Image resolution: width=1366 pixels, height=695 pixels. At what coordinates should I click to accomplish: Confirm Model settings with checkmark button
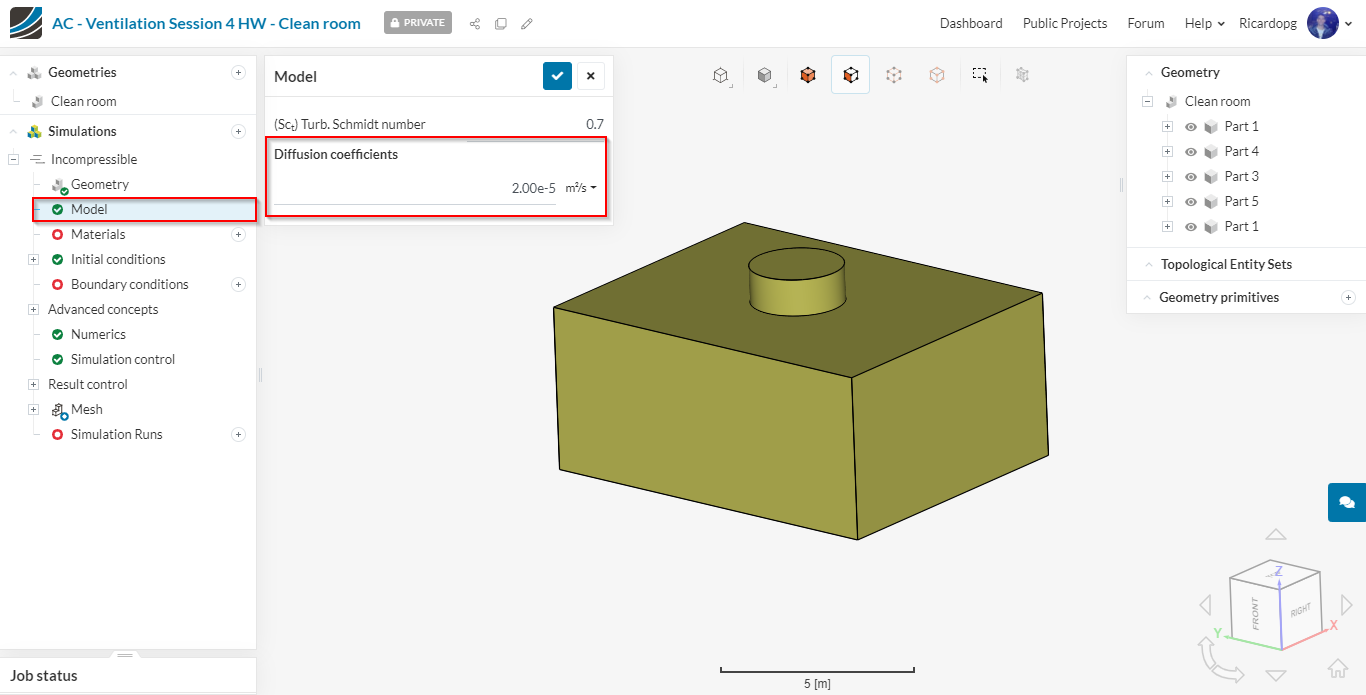pos(557,76)
